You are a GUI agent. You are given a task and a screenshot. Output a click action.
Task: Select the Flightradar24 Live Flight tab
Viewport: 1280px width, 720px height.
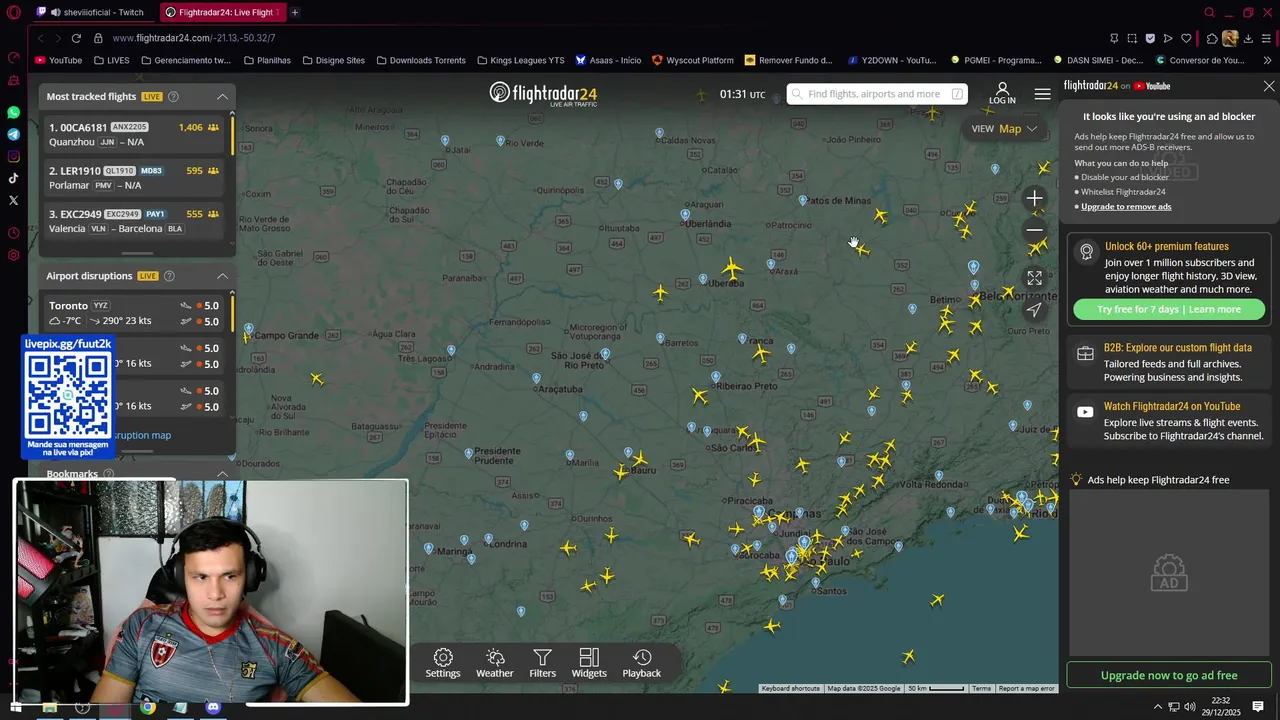coord(222,12)
